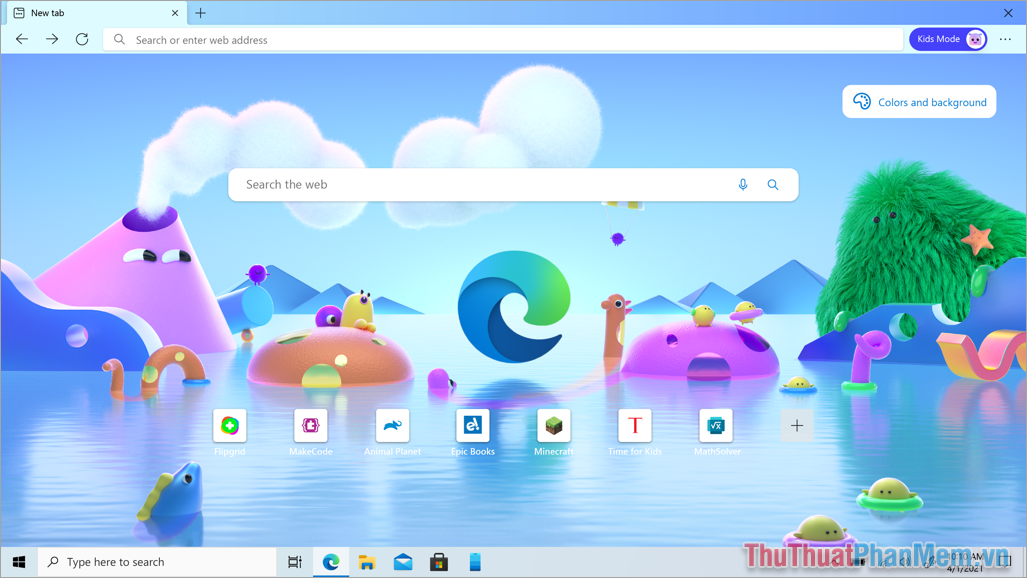Screen dimensions: 1027x578
Task: Open Edge settings via the three-dot menu
Action: coord(1005,39)
